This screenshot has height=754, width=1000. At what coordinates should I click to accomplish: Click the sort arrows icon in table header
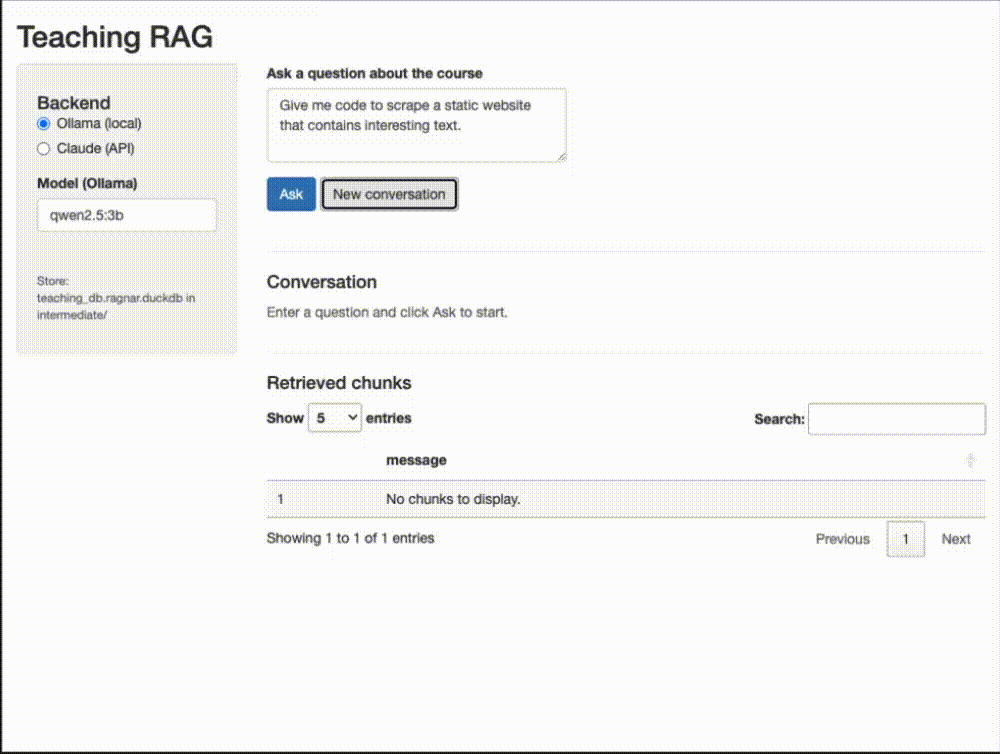pyautogui.click(x=969, y=461)
